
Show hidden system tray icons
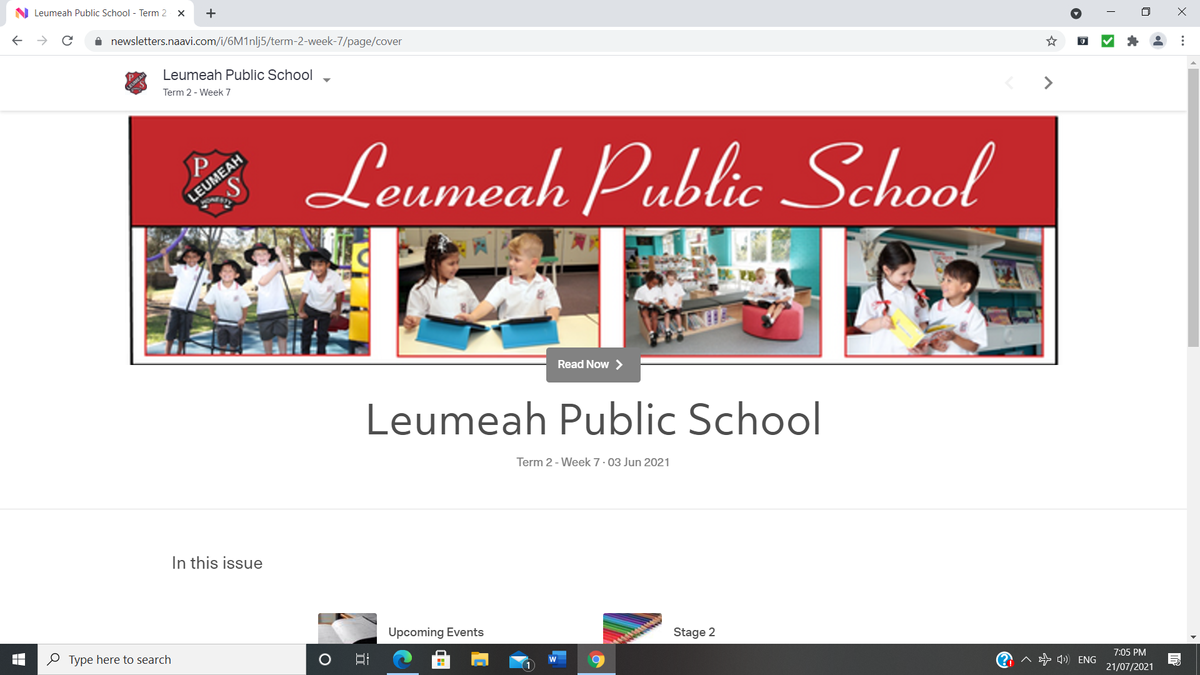click(x=1025, y=660)
